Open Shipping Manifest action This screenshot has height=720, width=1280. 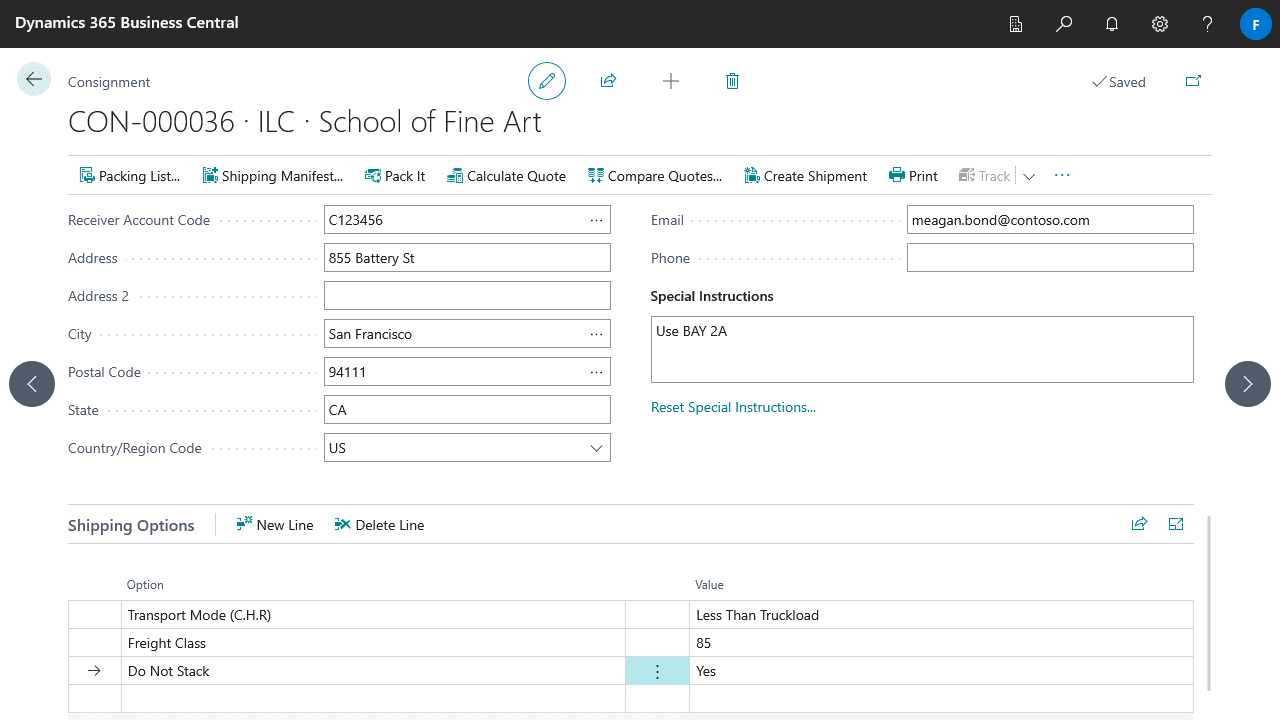(x=273, y=176)
